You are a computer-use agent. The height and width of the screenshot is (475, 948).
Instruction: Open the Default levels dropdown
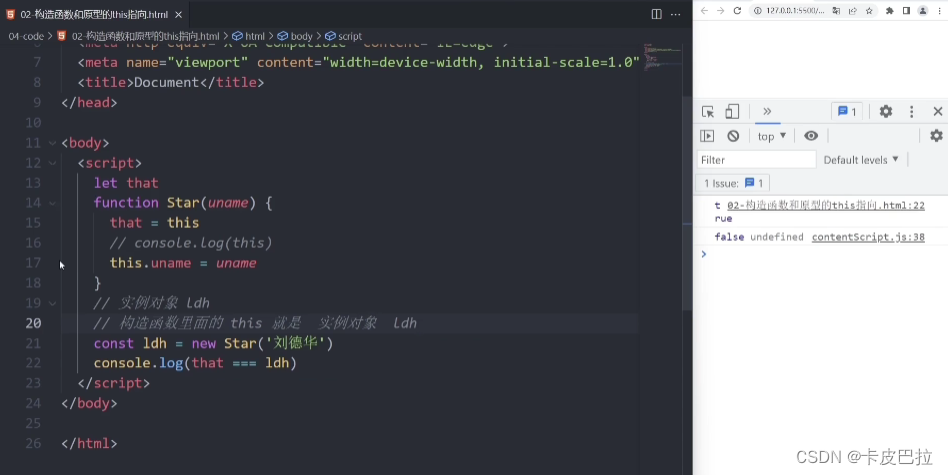(x=861, y=160)
